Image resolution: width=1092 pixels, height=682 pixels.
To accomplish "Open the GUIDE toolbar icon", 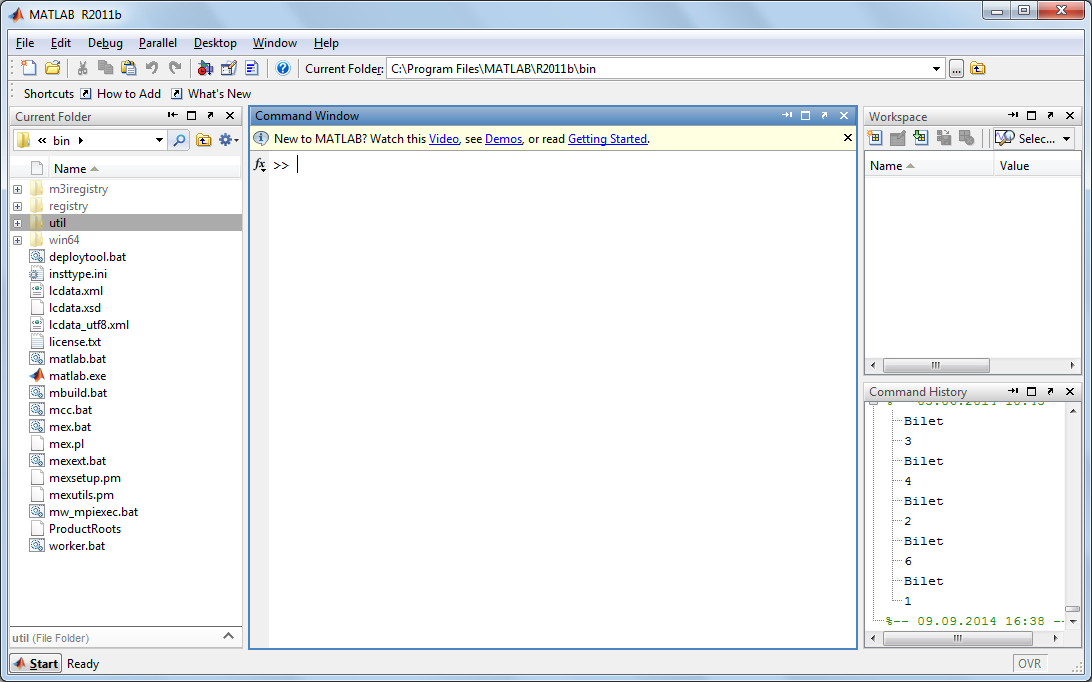I will click(228, 68).
